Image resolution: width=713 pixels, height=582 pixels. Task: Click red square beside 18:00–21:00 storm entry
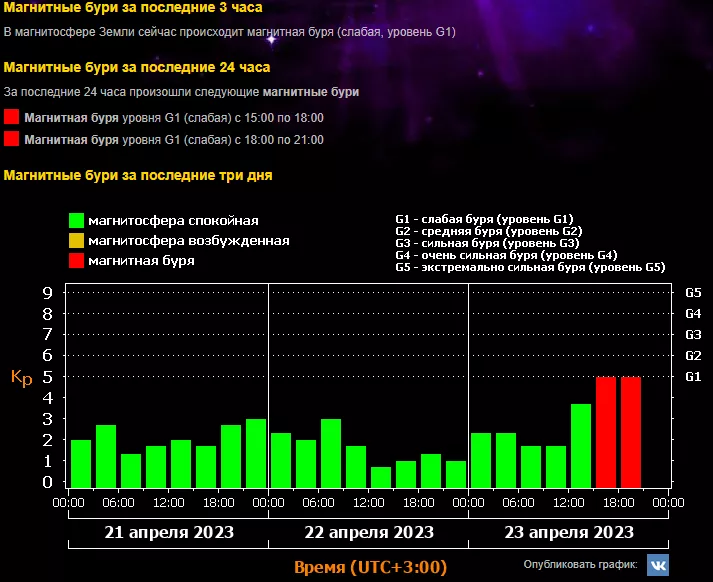11,139
